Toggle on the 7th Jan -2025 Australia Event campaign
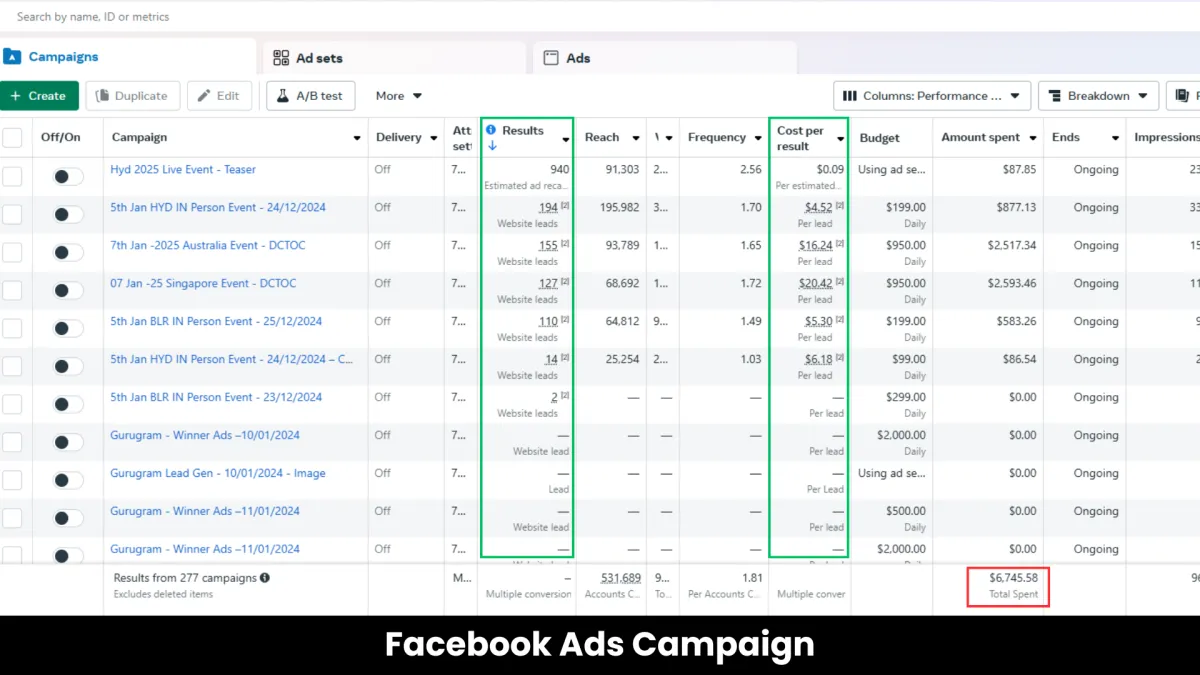The width and height of the screenshot is (1200, 675). tap(68, 252)
